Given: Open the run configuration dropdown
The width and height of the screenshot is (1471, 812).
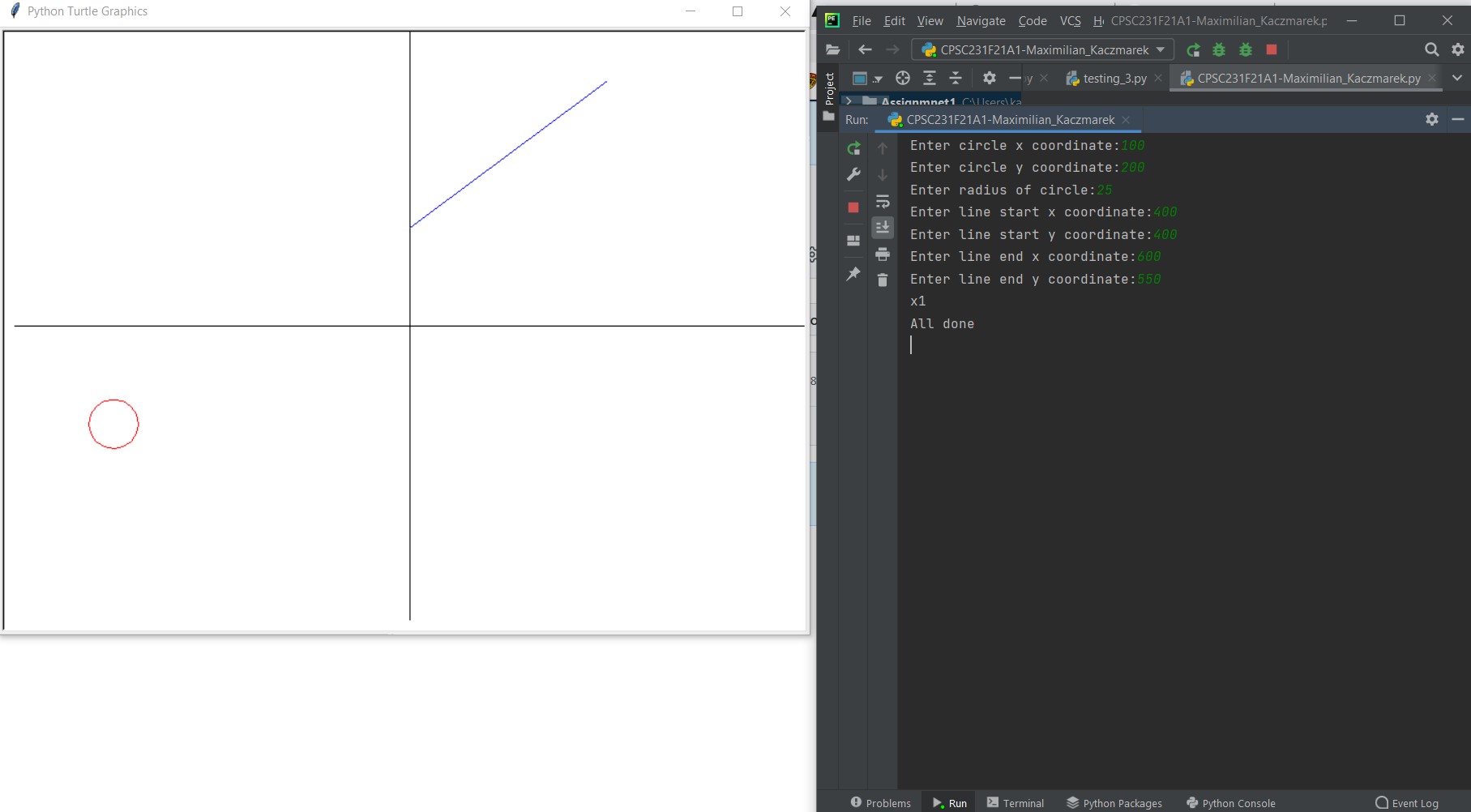Looking at the screenshot, I should tap(1043, 49).
